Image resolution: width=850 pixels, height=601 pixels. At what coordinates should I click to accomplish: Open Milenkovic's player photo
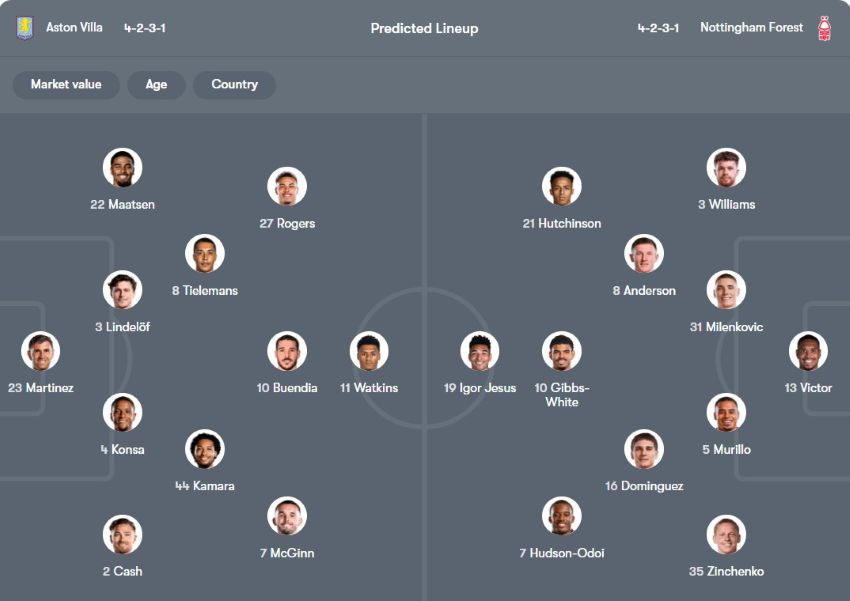point(726,290)
